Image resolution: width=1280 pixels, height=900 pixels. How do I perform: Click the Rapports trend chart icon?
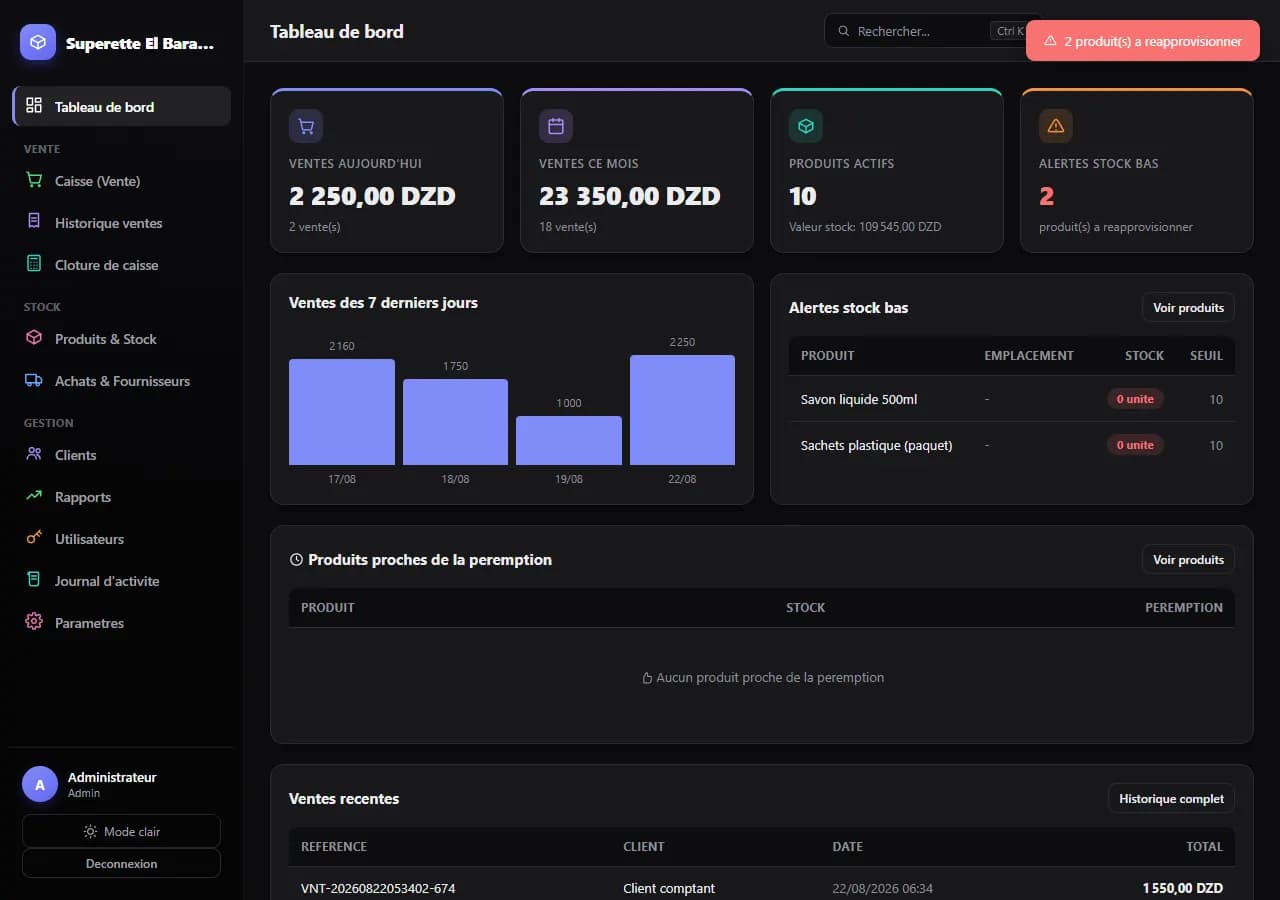tap(34, 497)
